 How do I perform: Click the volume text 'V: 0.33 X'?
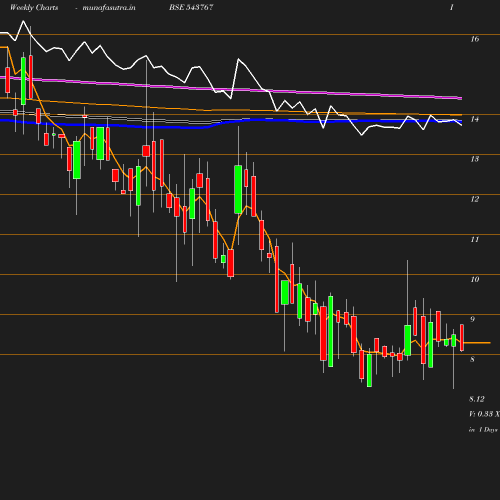(x=484, y=414)
